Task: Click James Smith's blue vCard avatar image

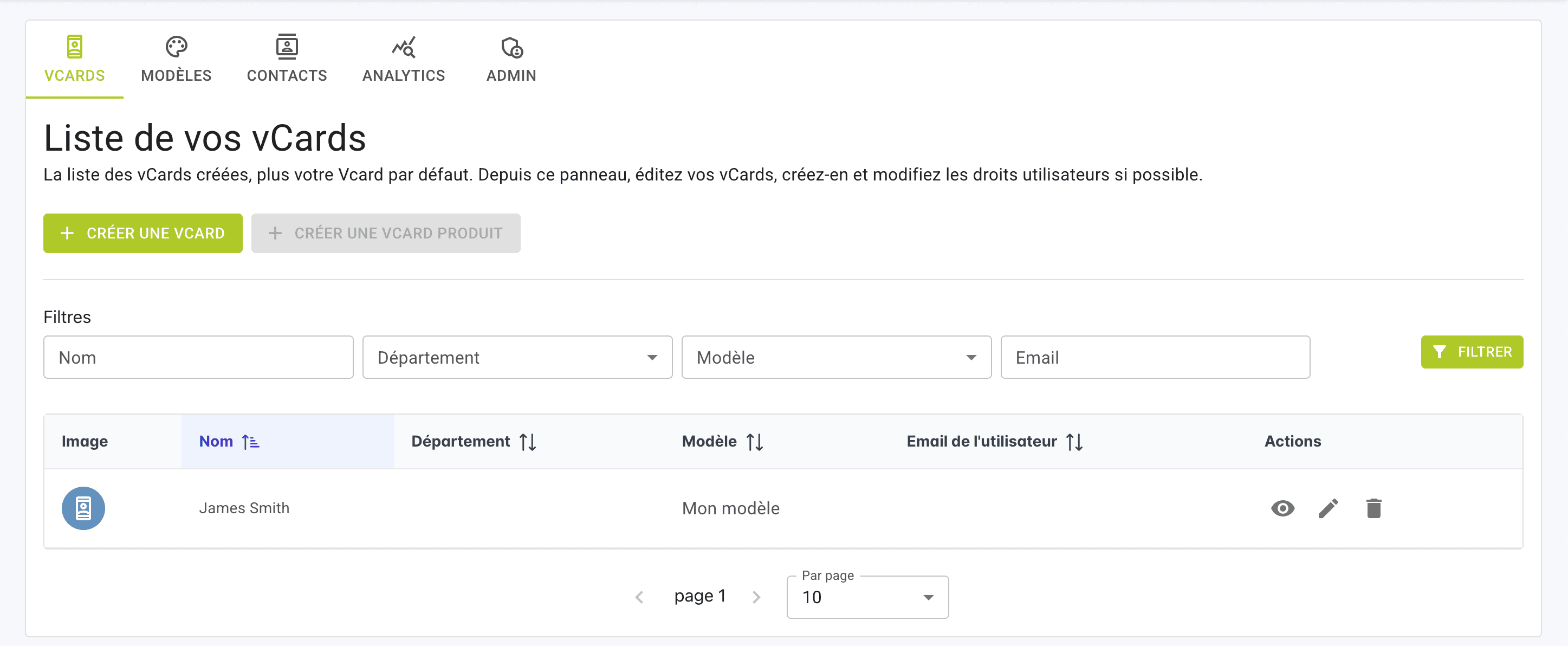Action: [83, 508]
